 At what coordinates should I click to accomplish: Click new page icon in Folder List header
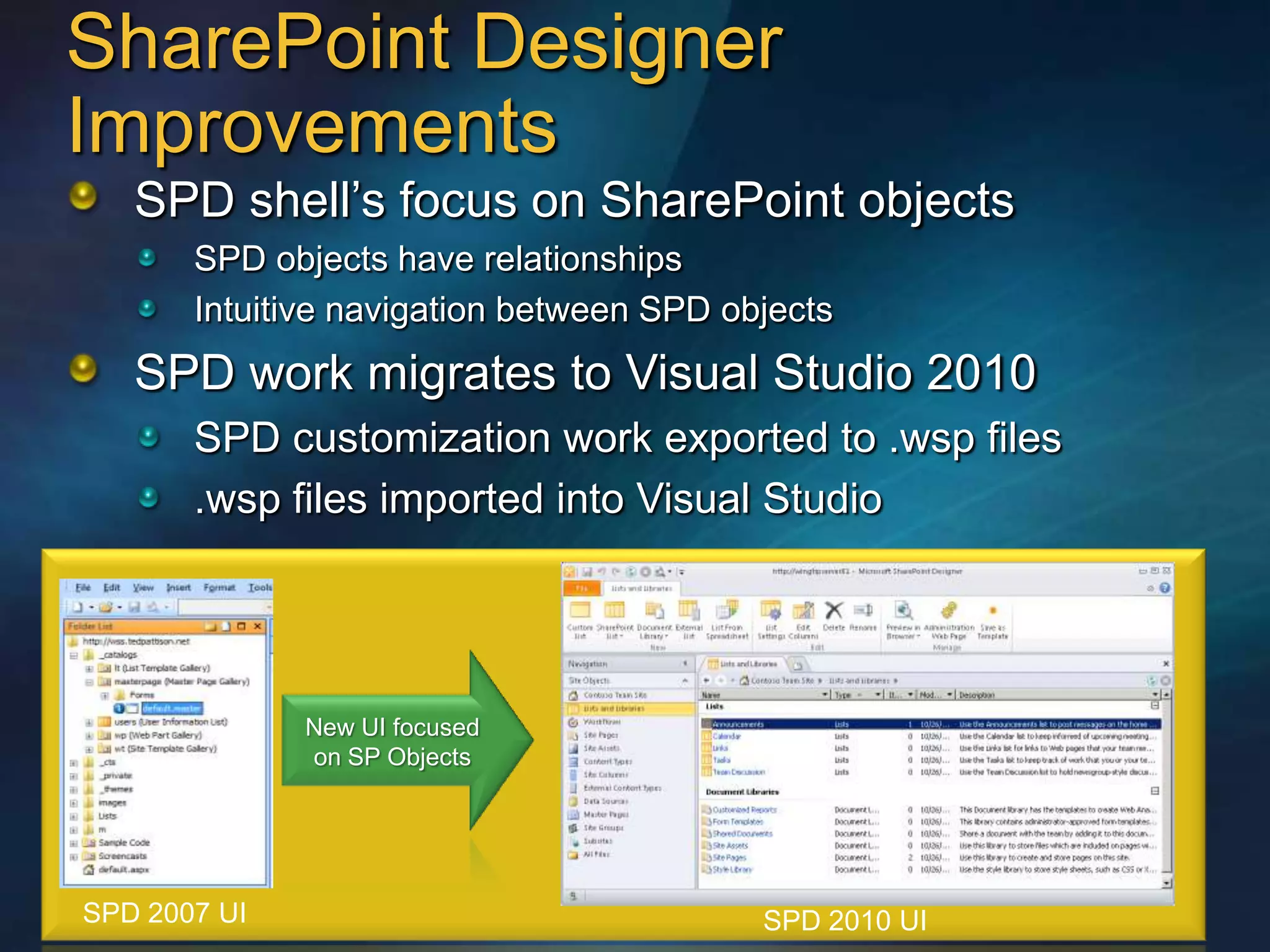227,626
